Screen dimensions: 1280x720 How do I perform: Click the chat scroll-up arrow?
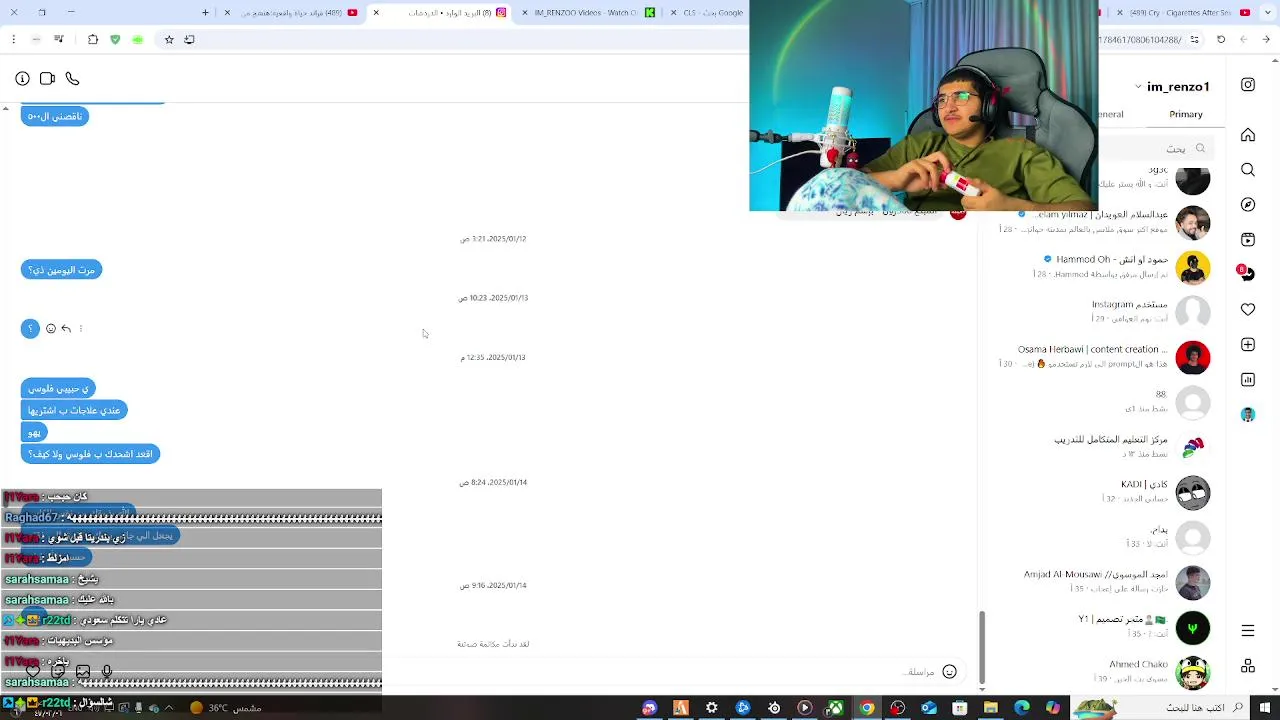[5, 108]
